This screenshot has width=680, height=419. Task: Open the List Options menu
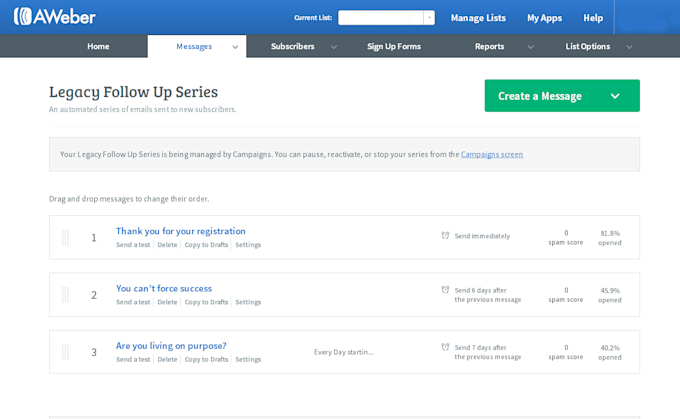click(588, 46)
